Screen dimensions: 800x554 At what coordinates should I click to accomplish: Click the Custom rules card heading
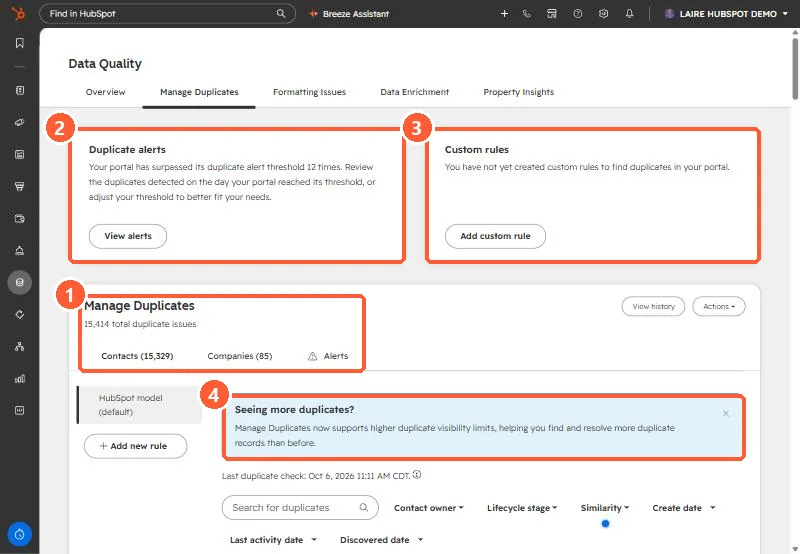click(x=477, y=149)
